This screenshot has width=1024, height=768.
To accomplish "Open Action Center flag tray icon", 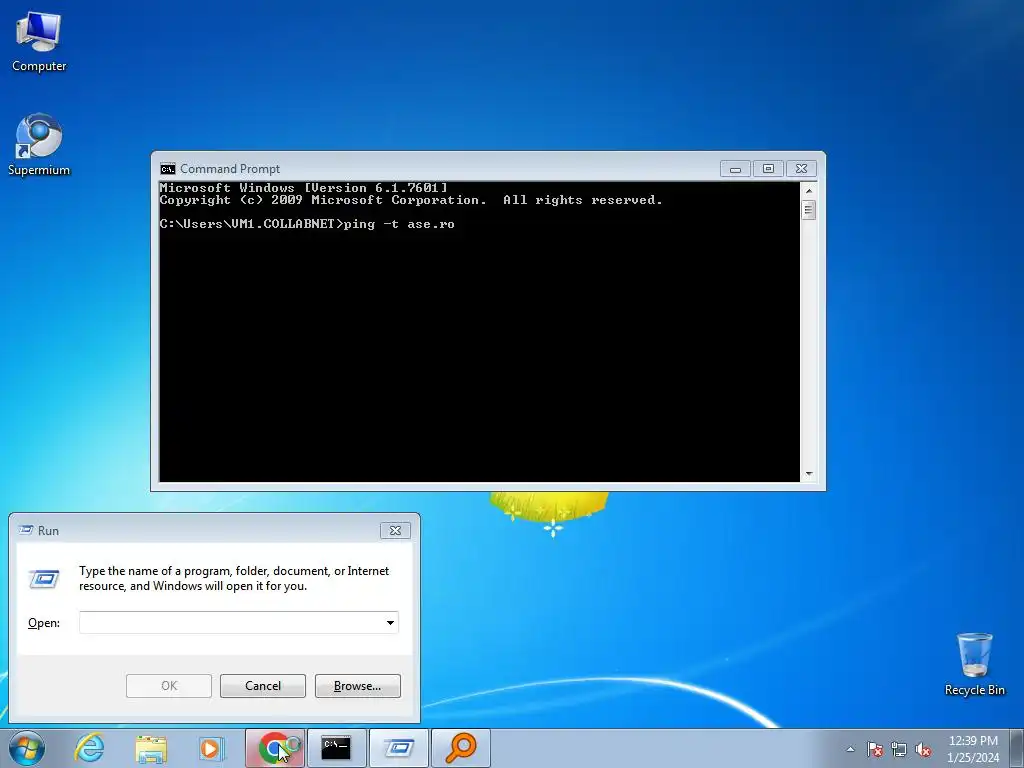I will pyautogui.click(x=875, y=749).
